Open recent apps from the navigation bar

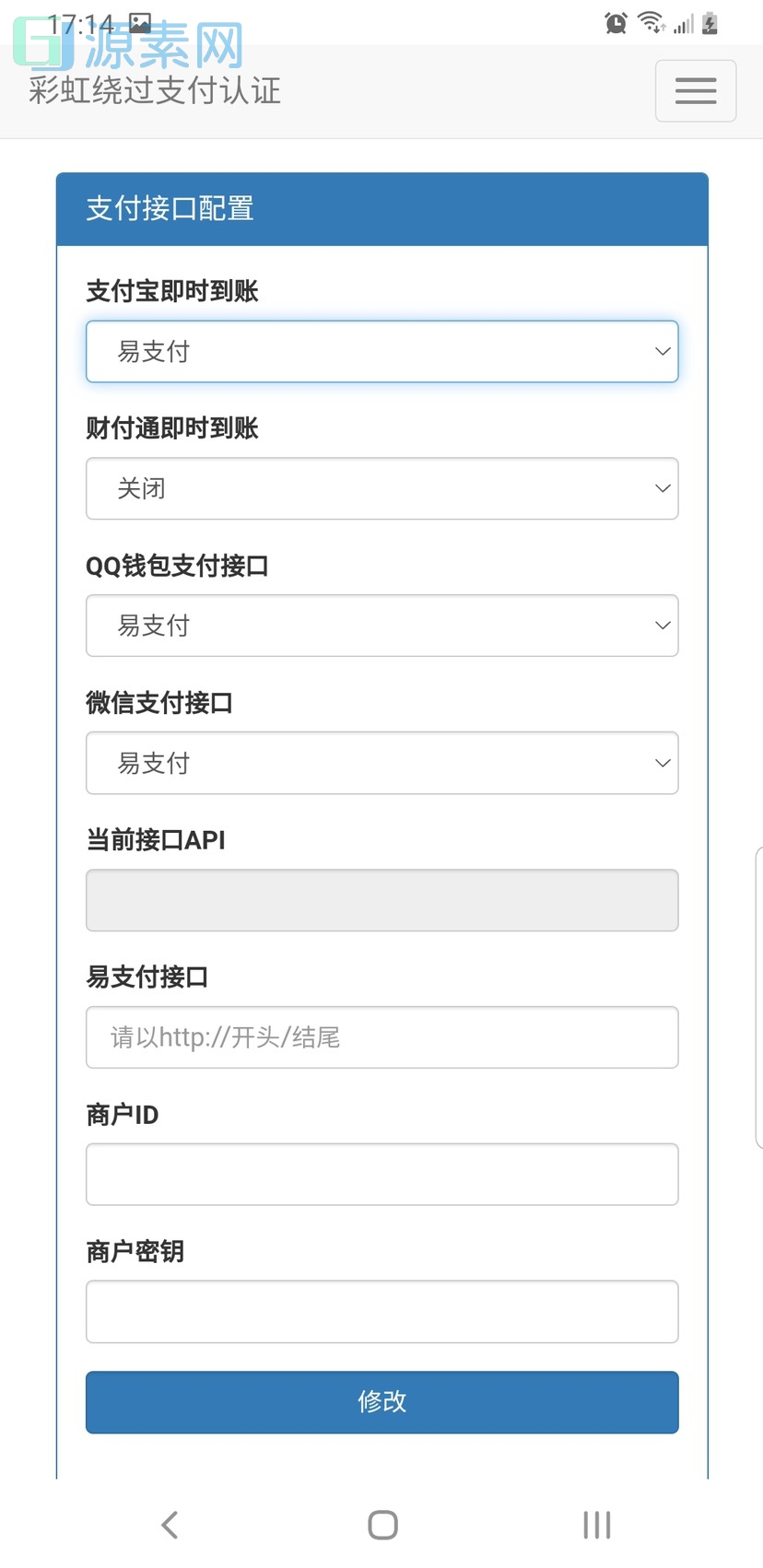pyautogui.click(x=596, y=1525)
